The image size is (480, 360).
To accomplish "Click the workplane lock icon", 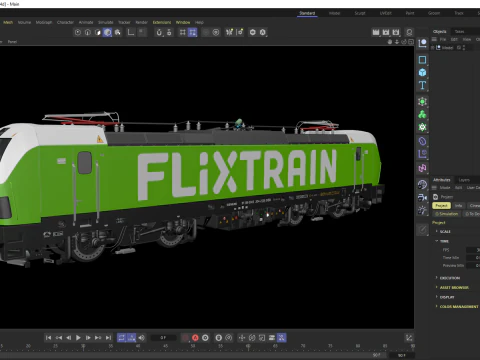I will tap(169, 32).
